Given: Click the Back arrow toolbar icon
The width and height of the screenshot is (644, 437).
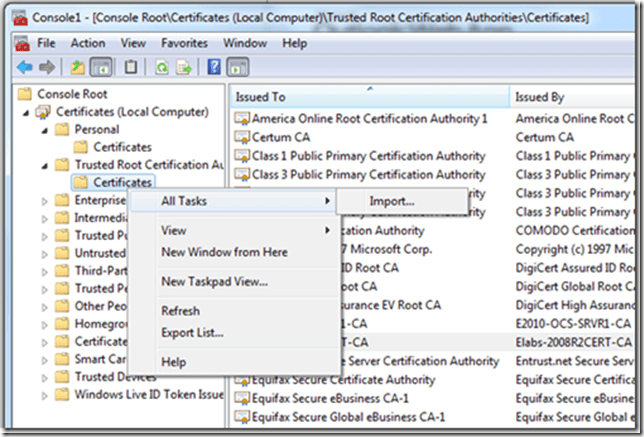Looking at the screenshot, I should tap(24, 67).
